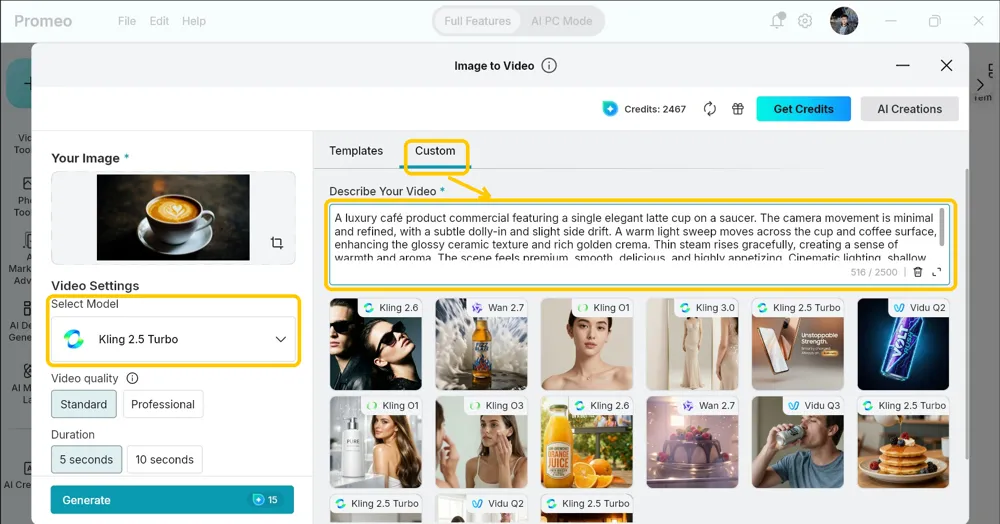Viewport: 1000px width, 524px height.
Task: Select the Kling 2.6 sunglasses couple template
Action: (376, 344)
